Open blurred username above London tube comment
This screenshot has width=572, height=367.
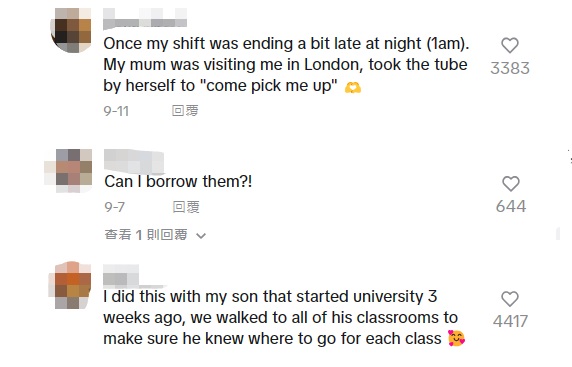click(145, 18)
